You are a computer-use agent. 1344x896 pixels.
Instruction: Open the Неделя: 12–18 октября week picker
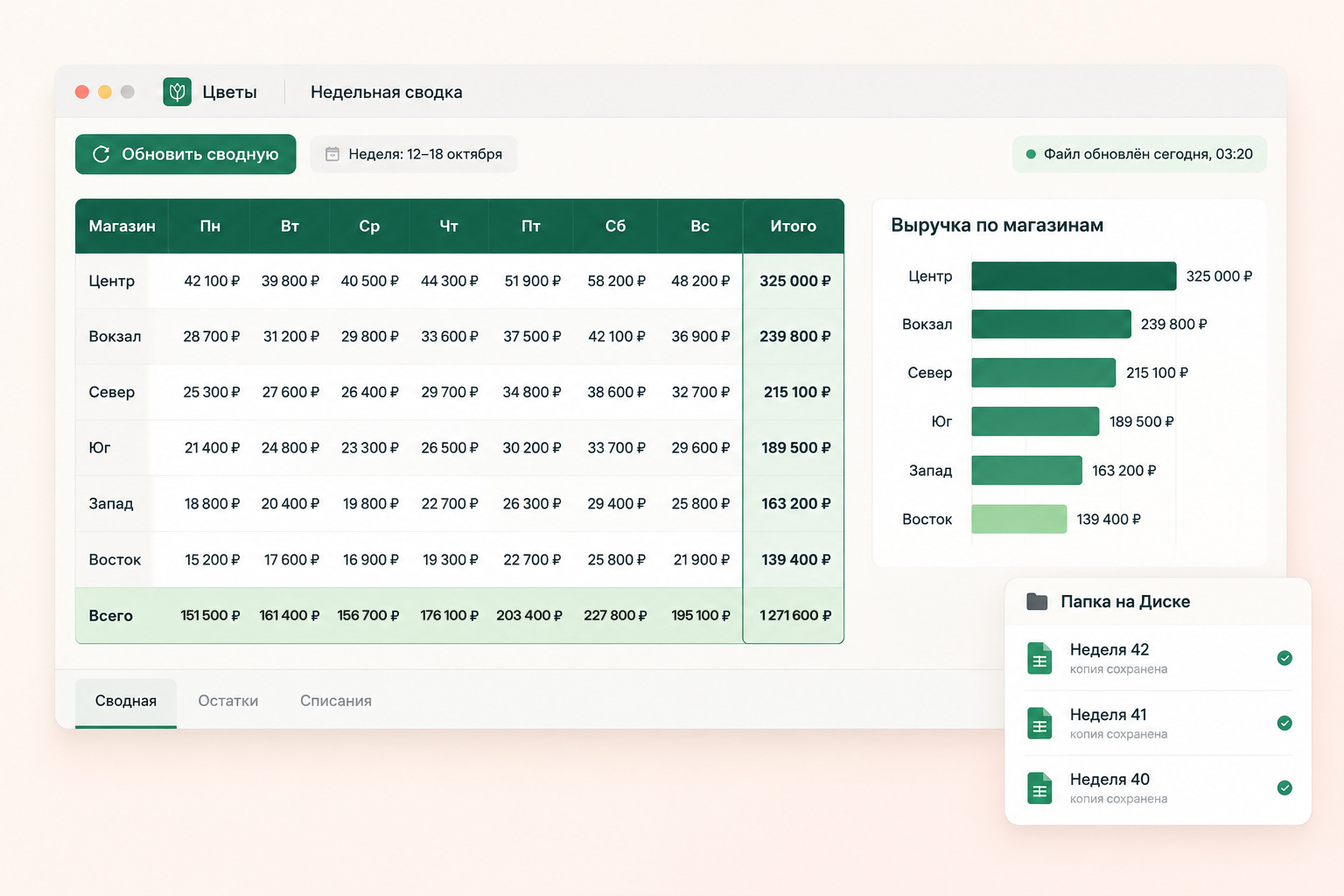point(414,154)
